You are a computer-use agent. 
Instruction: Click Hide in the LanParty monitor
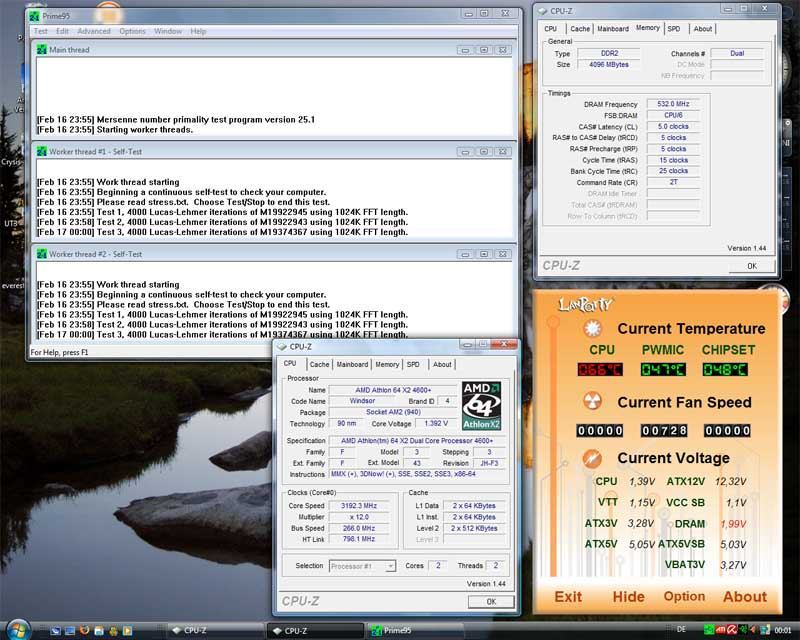(629, 597)
